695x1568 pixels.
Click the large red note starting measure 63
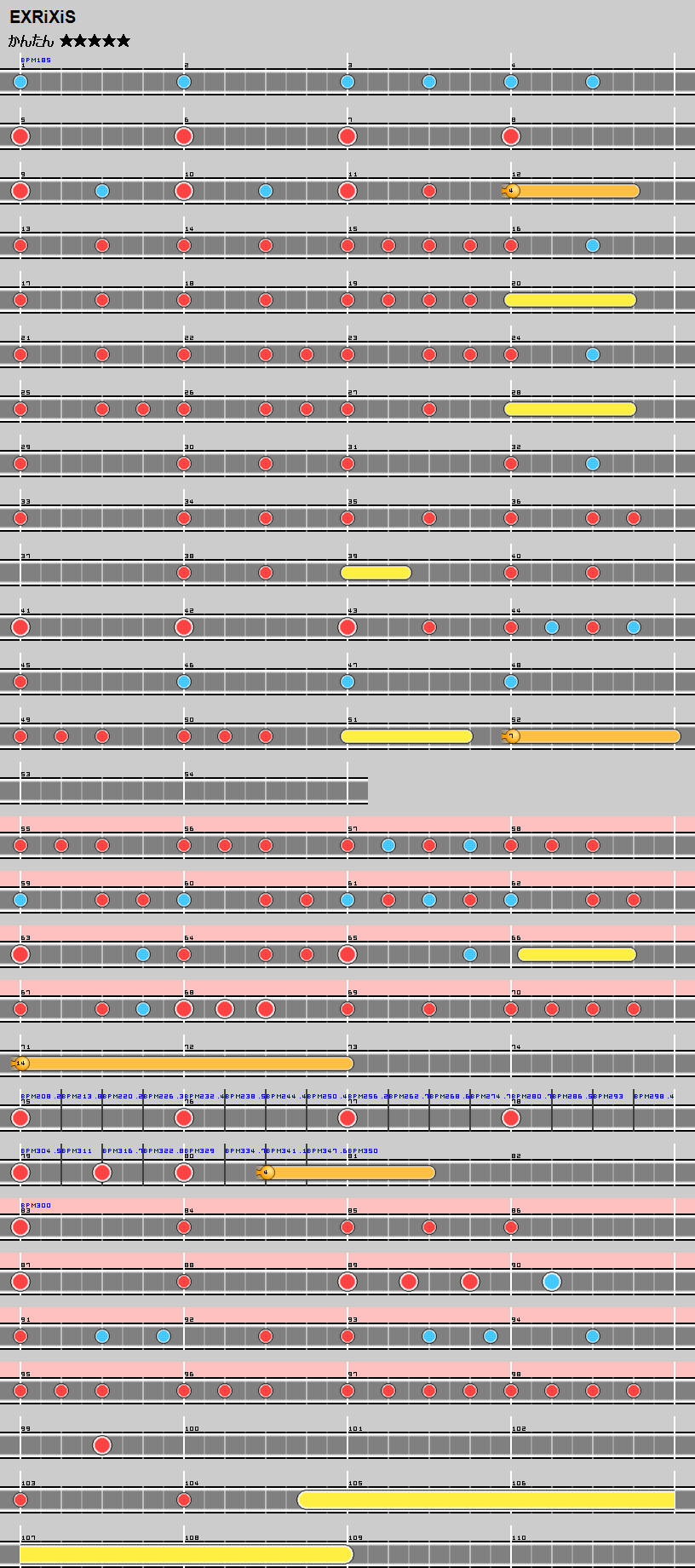[20, 954]
